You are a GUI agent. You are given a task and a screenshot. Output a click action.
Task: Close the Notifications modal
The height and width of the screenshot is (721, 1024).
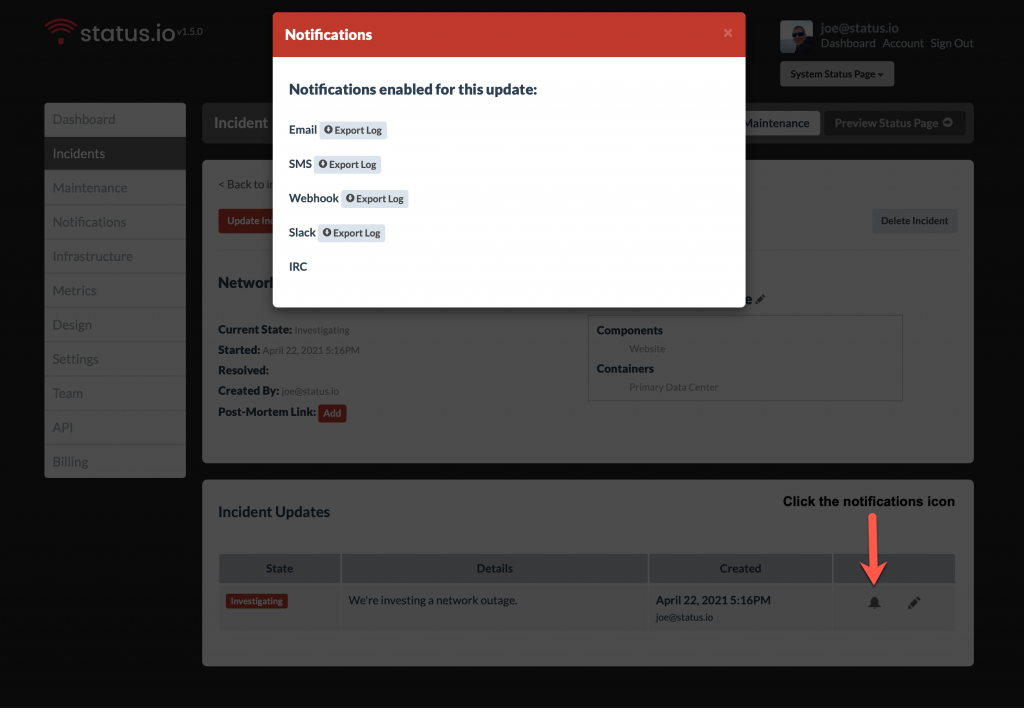[728, 32]
